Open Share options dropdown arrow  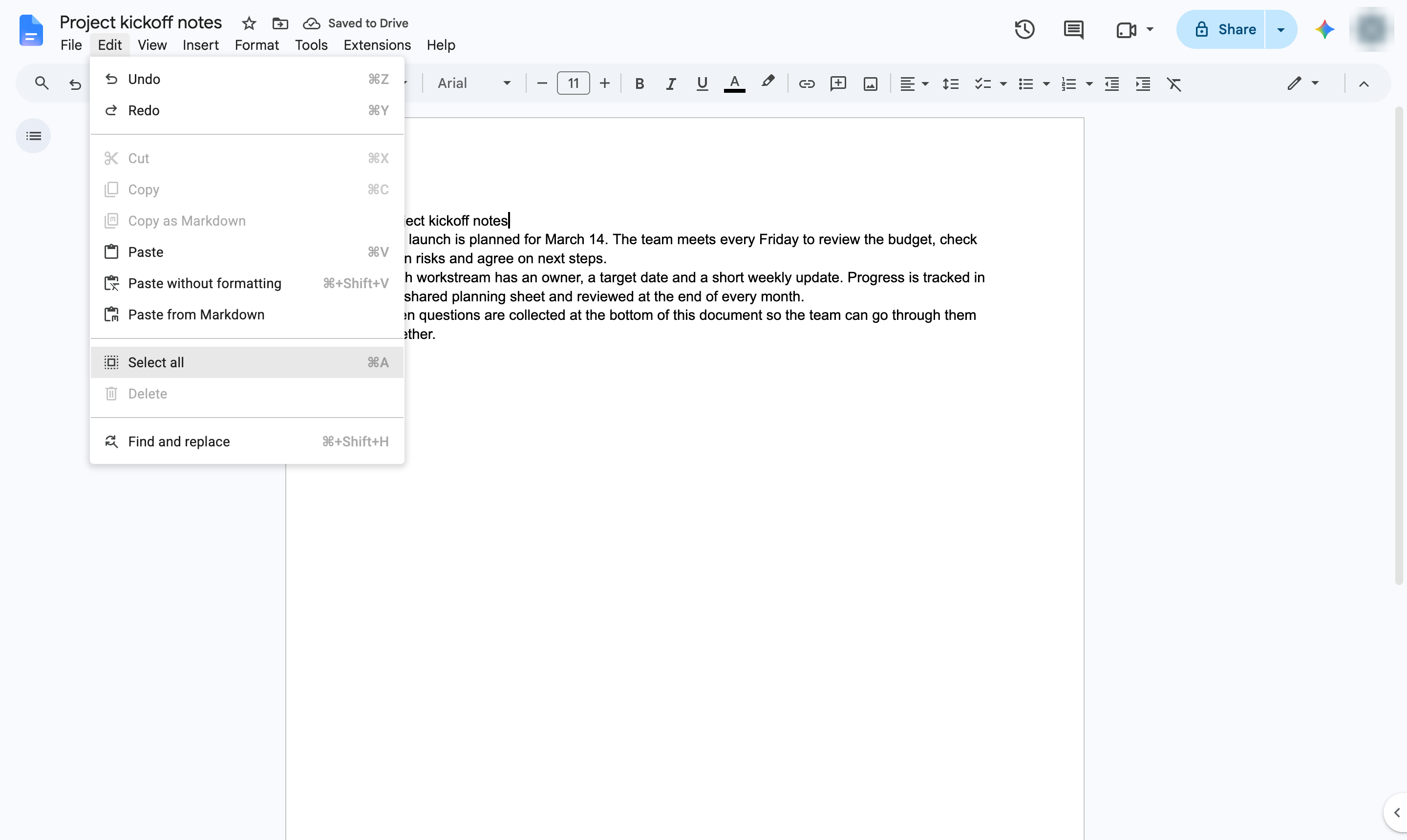pos(1281,29)
